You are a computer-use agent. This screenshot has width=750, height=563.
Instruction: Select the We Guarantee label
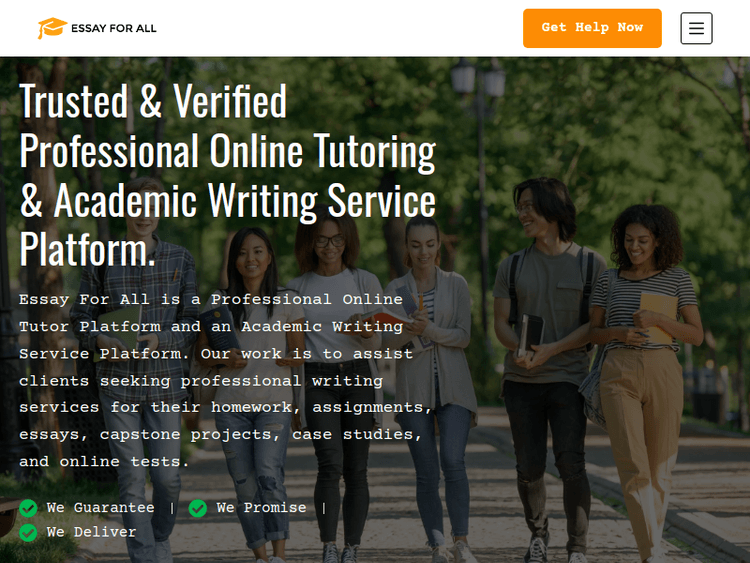coord(100,508)
